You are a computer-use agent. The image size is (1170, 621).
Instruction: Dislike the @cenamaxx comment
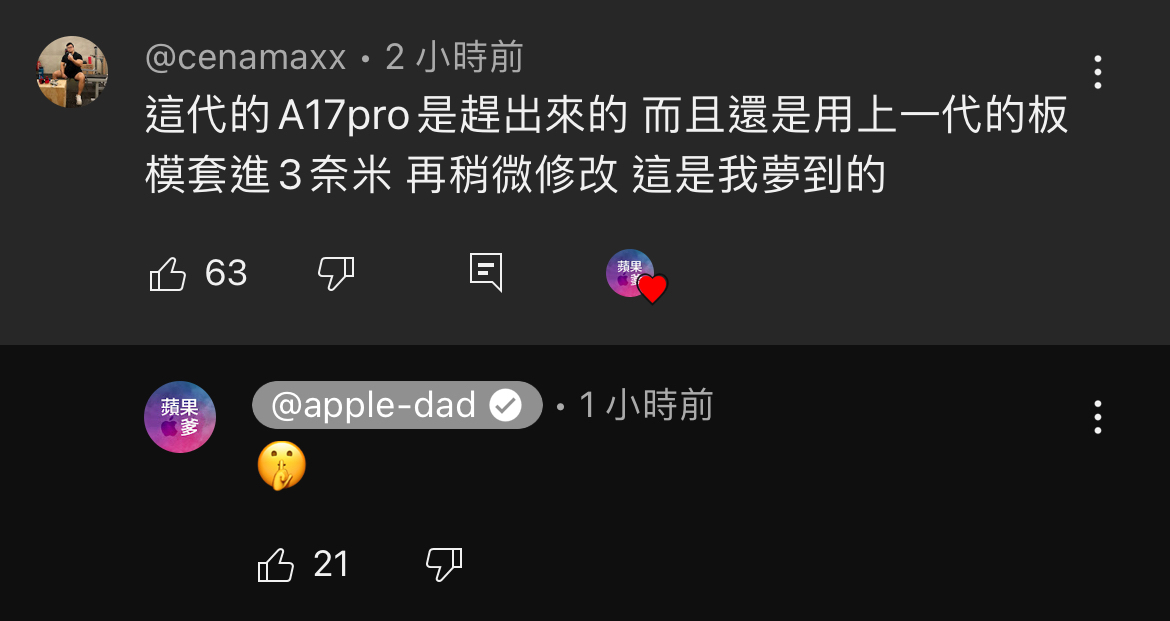(x=336, y=274)
